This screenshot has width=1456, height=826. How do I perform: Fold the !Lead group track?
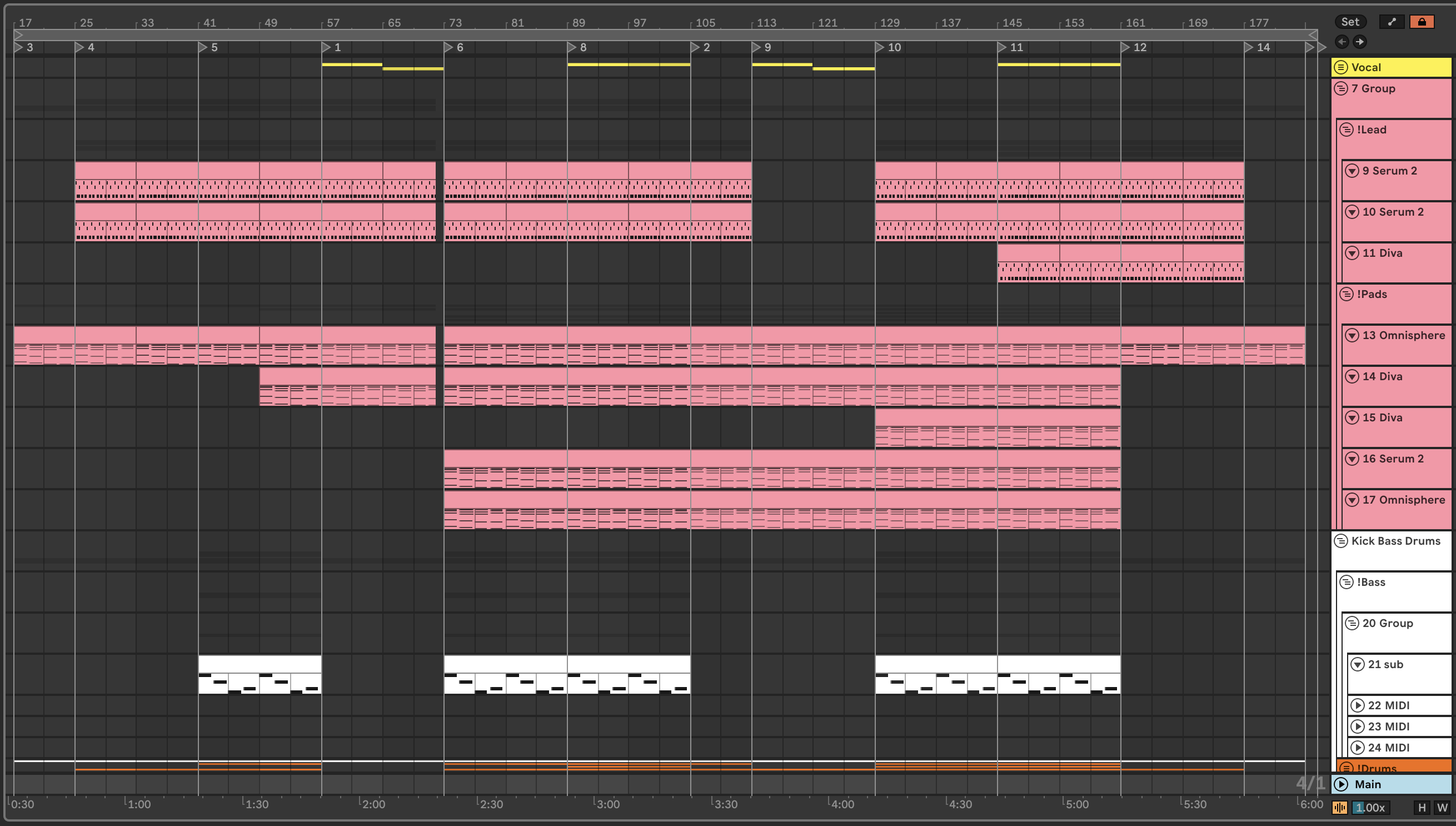click(1346, 130)
